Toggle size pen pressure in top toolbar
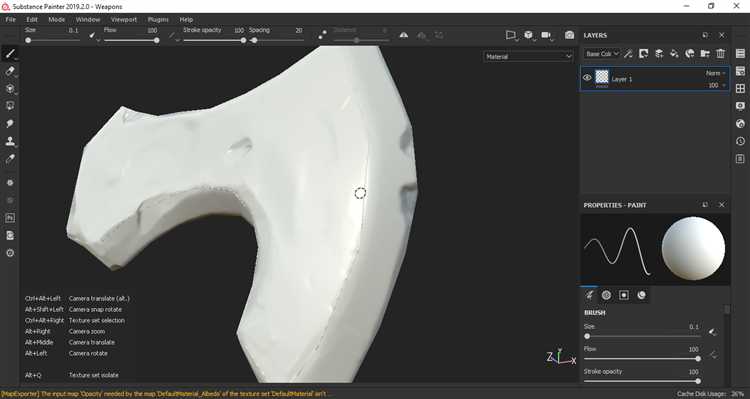The height and width of the screenshot is (399, 750). click(x=92, y=35)
